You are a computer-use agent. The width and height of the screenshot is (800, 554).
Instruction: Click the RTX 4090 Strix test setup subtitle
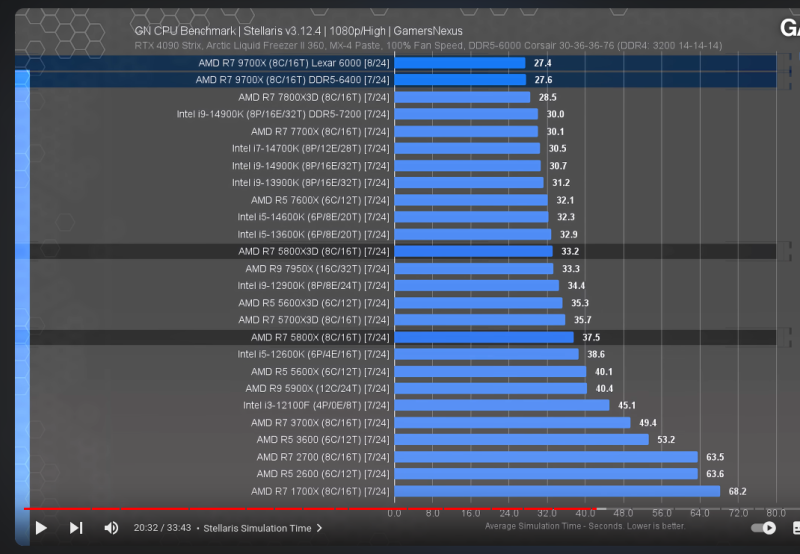tap(428, 46)
